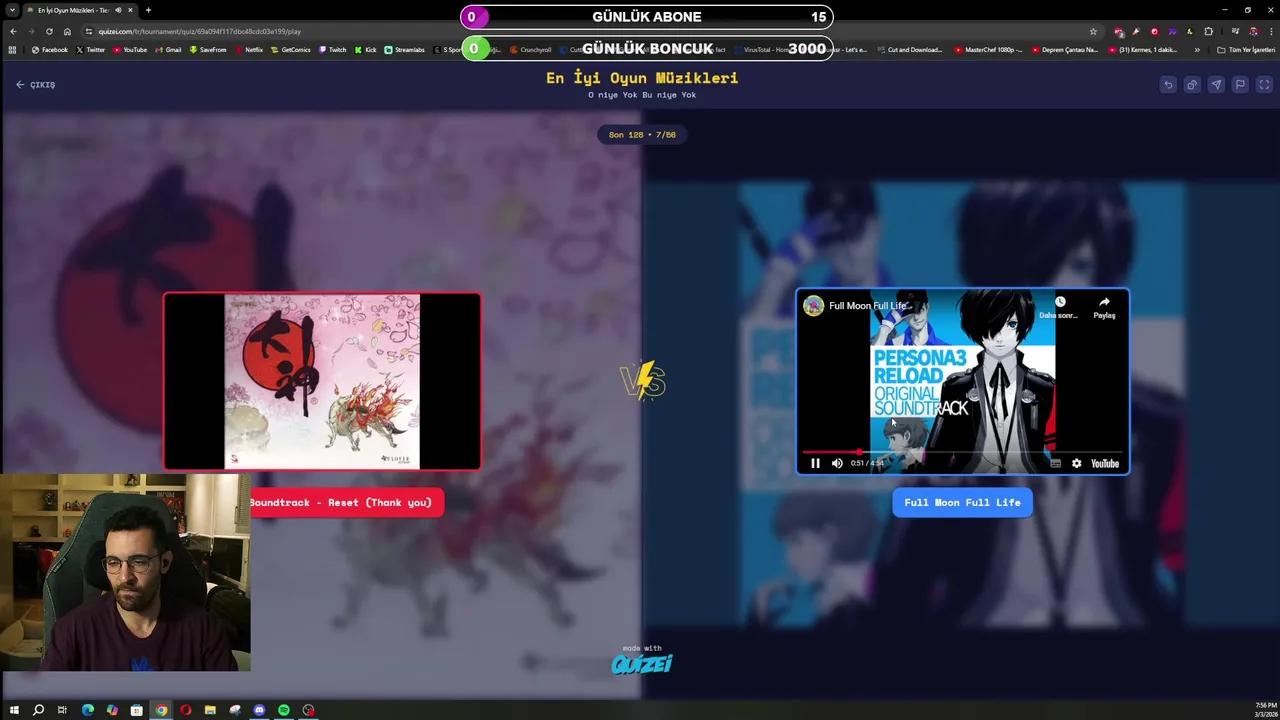Open Microsoft Store from taskbar

[x=137, y=710]
